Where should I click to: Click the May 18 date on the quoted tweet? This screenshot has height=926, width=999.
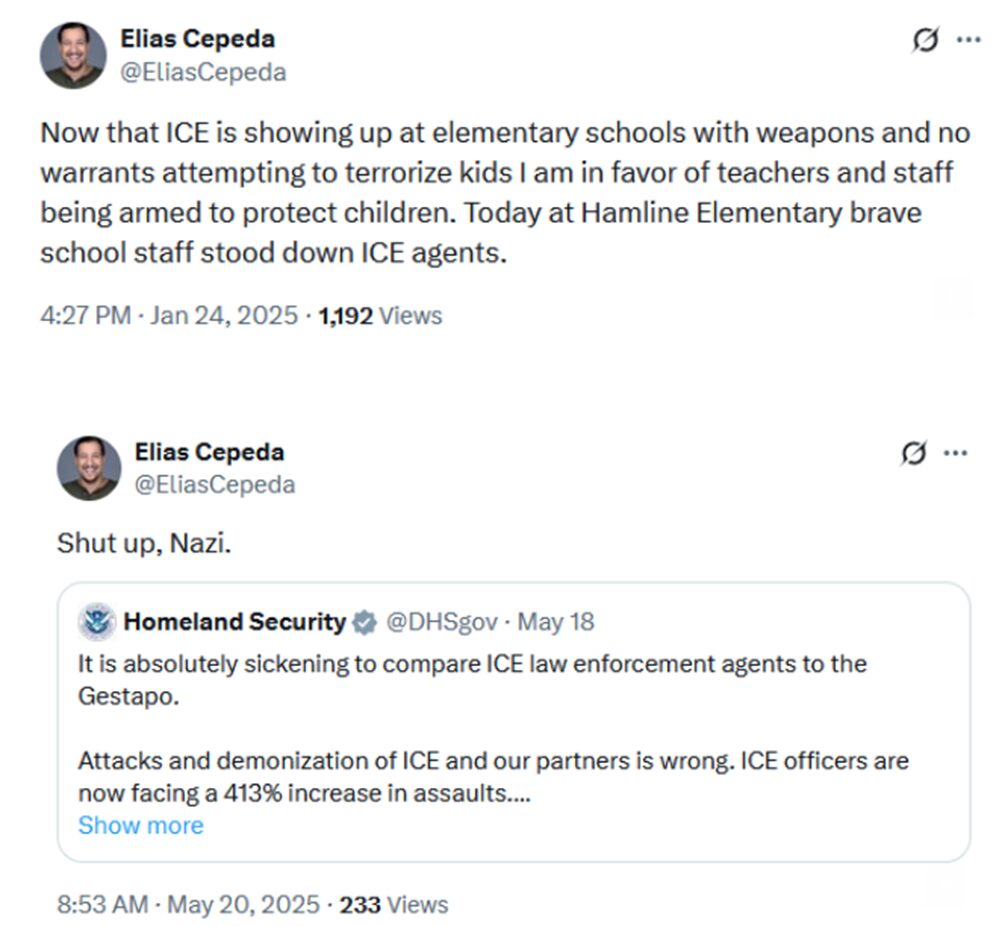pyautogui.click(x=556, y=622)
